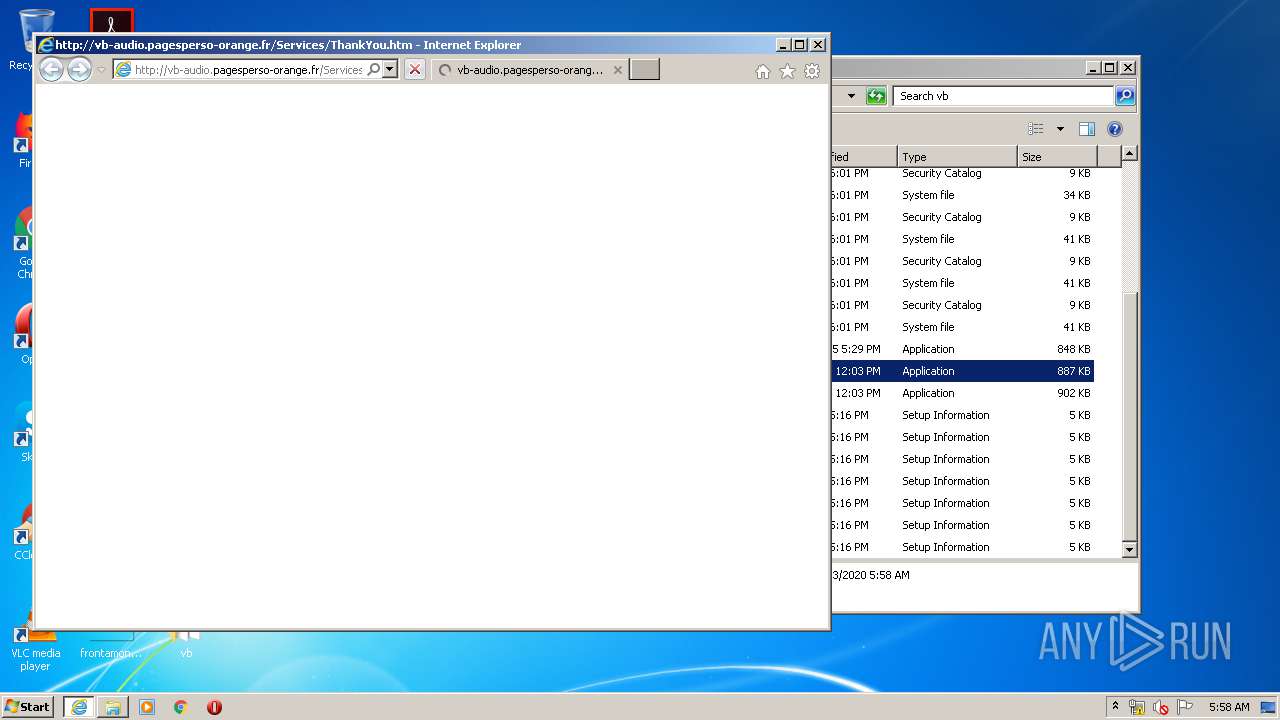Screen dimensions: 1280x720
Task: Change the Explorer view icon
Action: coord(1036,129)
